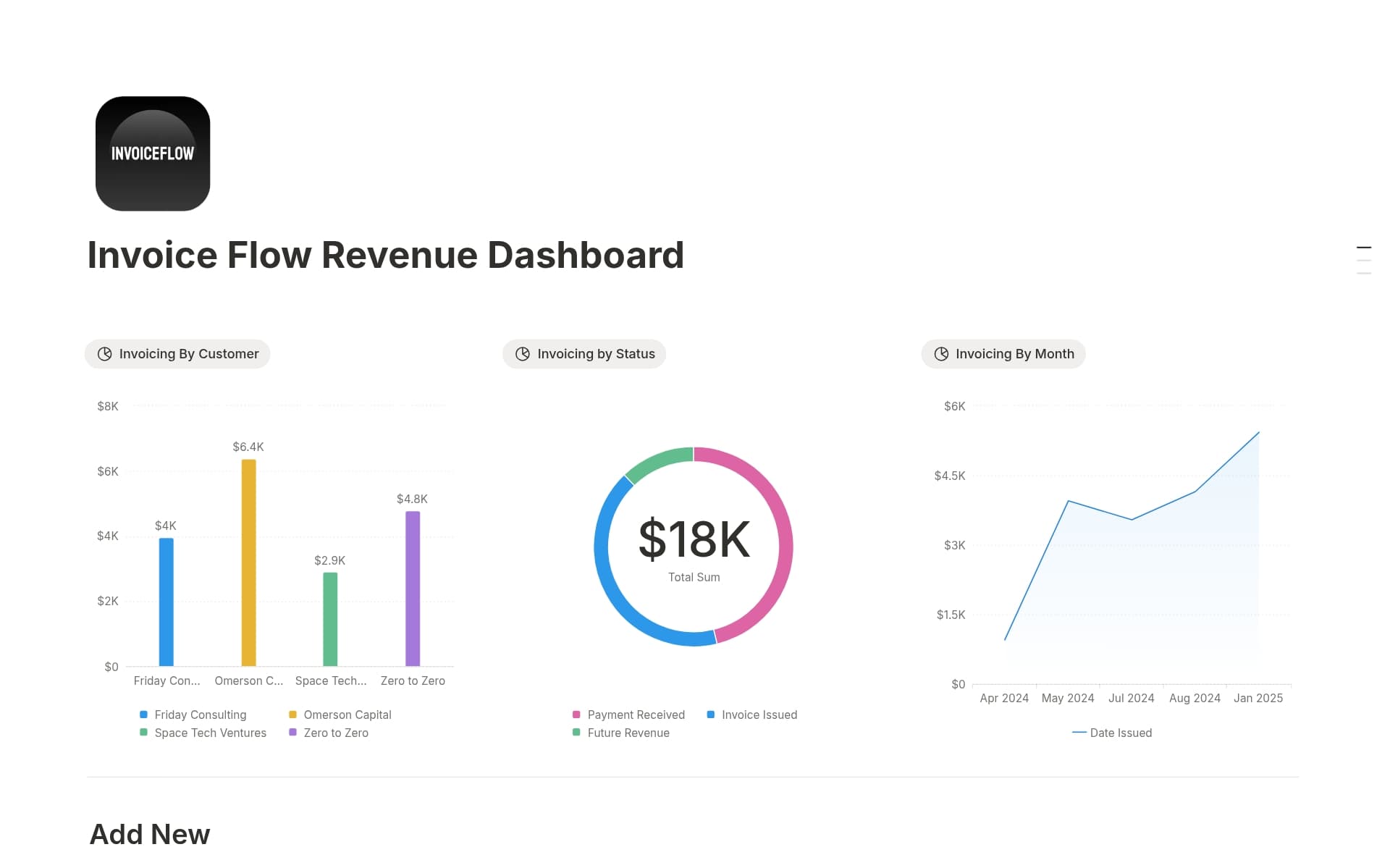Image resolution: width=1390 pixels, height=868 pixels.
Task: Click the Friday Consulting blue legend marker
Action: pyautogui.click(x=143, y=715)
